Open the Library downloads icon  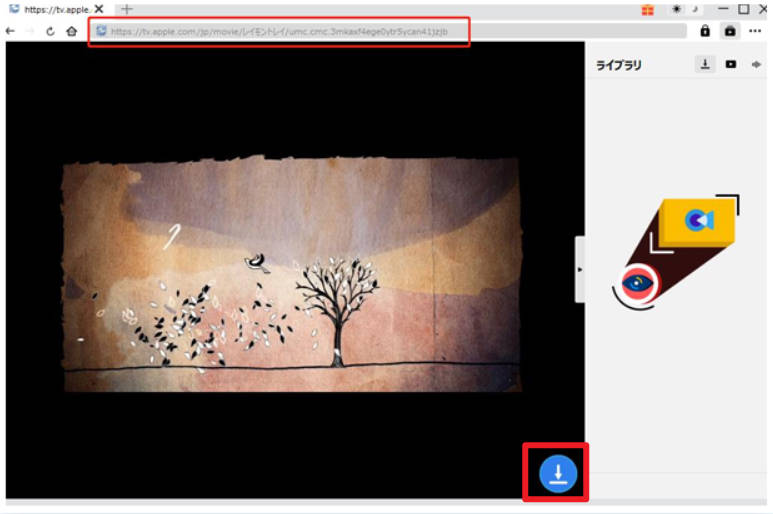[x=705, y=64]
